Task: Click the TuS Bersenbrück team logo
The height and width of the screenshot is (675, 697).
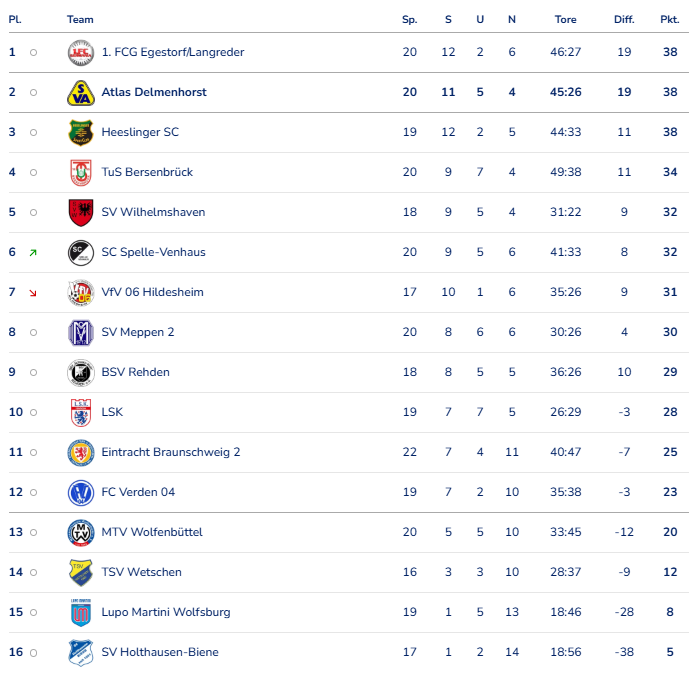Action: click(80, 172)
